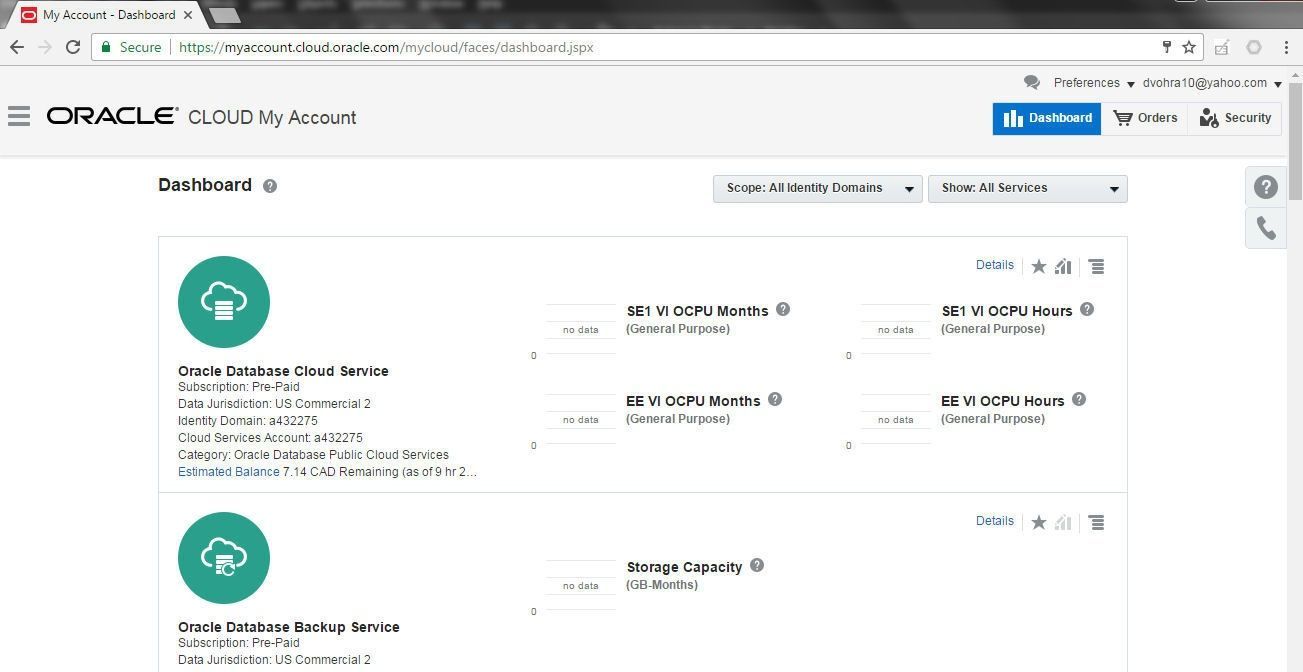Click 'Category: Oracle Database Public Cloud Services'

point(313,455)
